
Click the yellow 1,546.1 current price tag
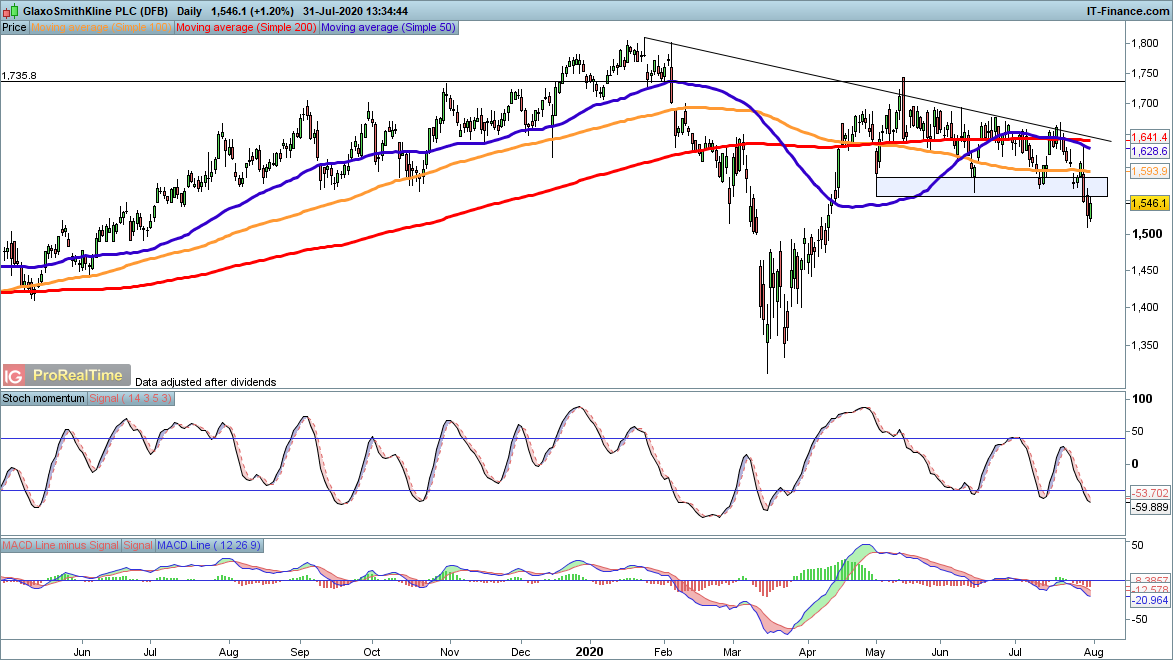click(1149, 204)
